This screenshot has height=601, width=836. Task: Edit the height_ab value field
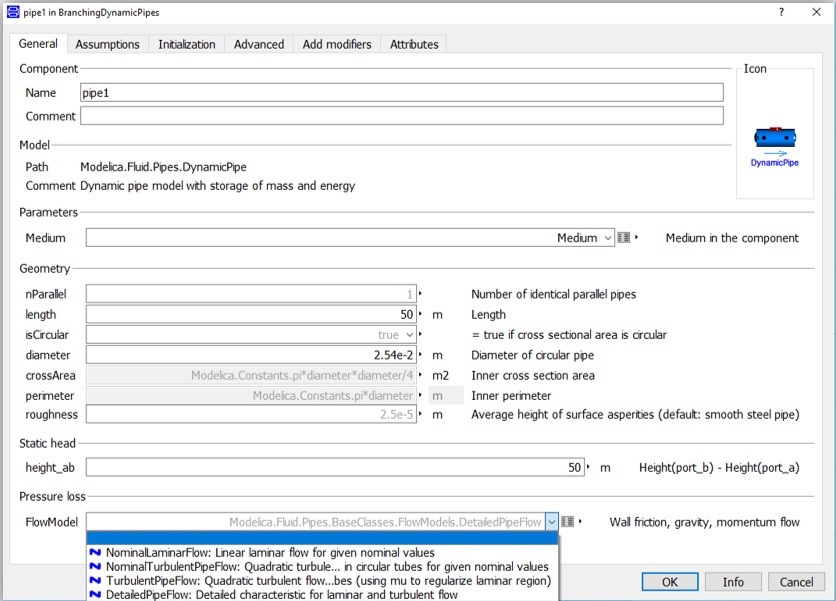coord(335,468)
